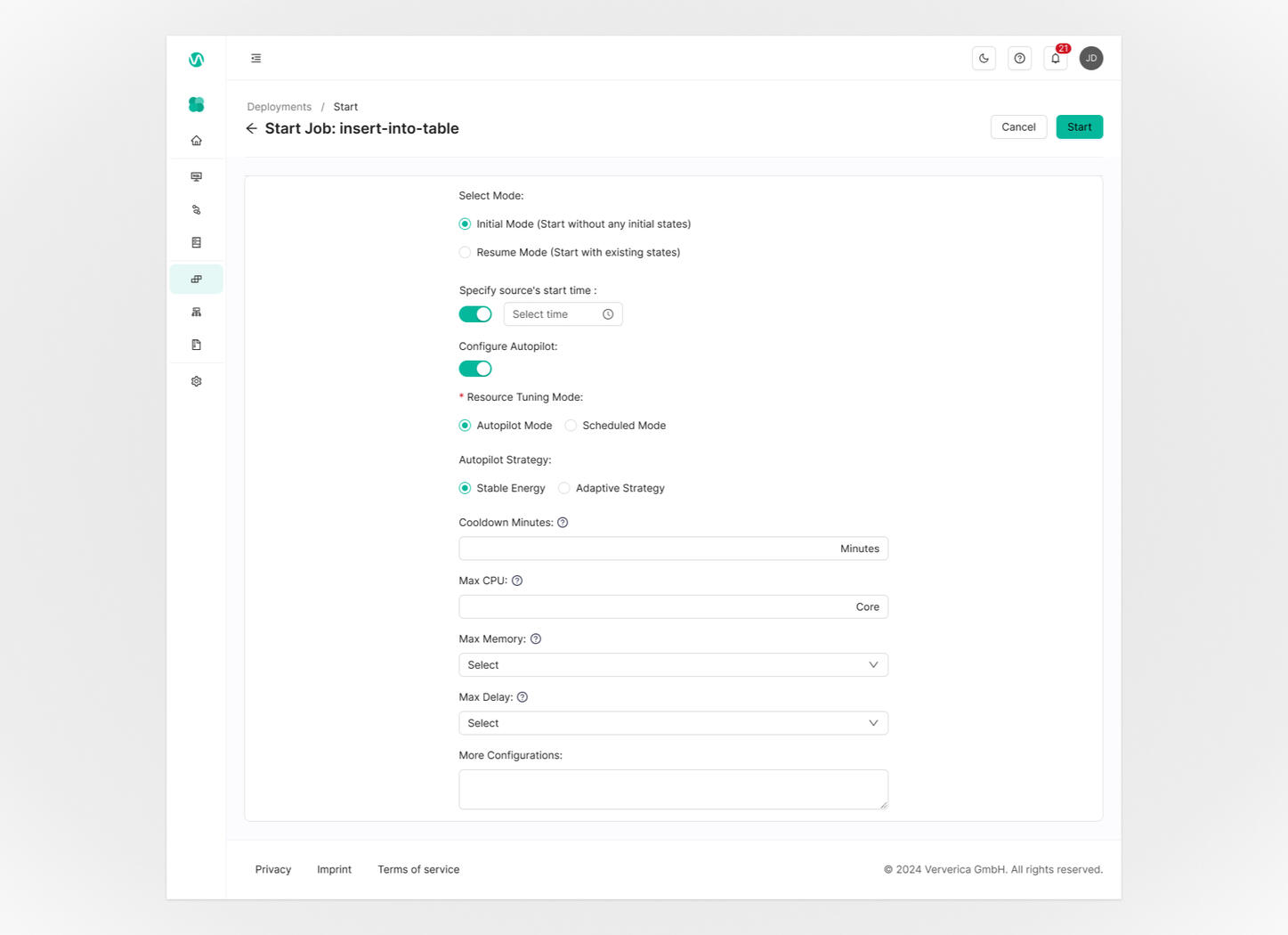Viewport: 1288px width, 935px height.
Task: Show the Cooldown Minutes help tooltip icon
Action: click(563, 523)
